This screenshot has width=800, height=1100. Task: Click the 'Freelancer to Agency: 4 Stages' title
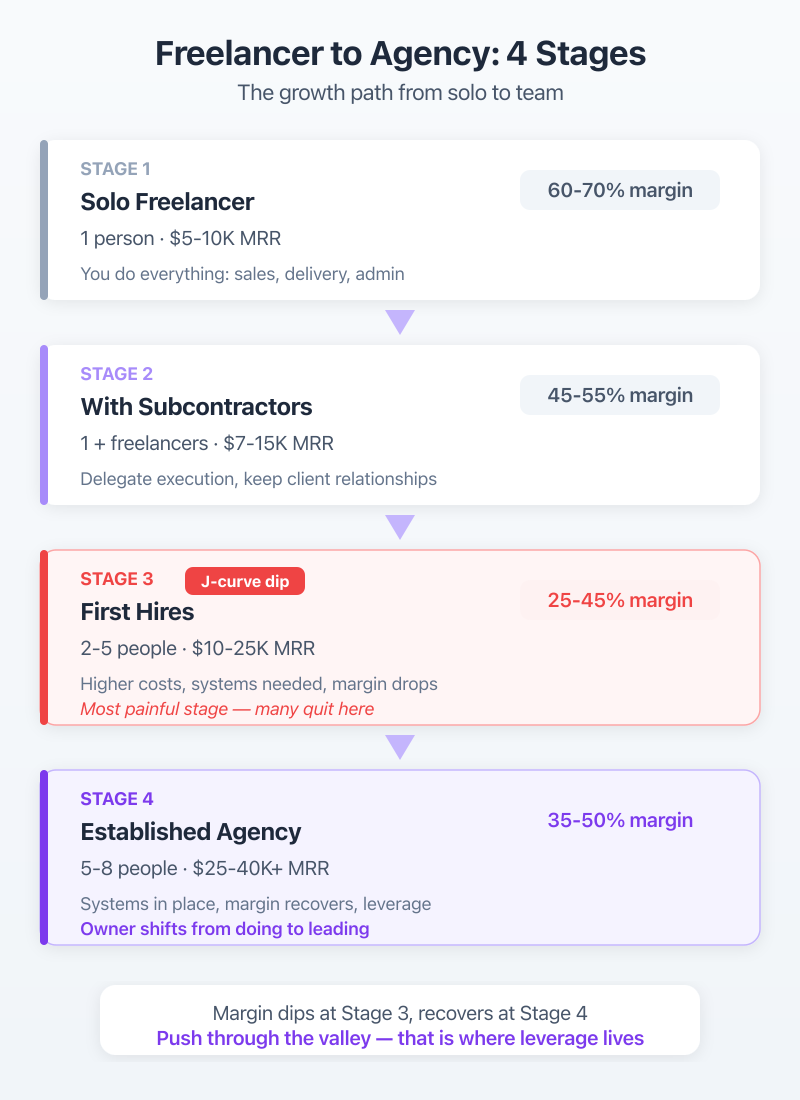(400, 54)
